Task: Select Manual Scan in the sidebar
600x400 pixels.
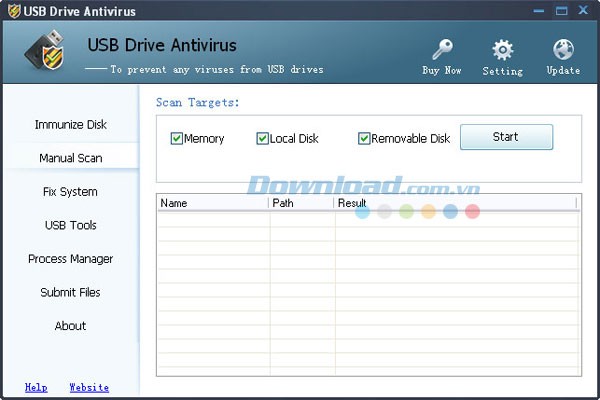Action: [71, 158]
